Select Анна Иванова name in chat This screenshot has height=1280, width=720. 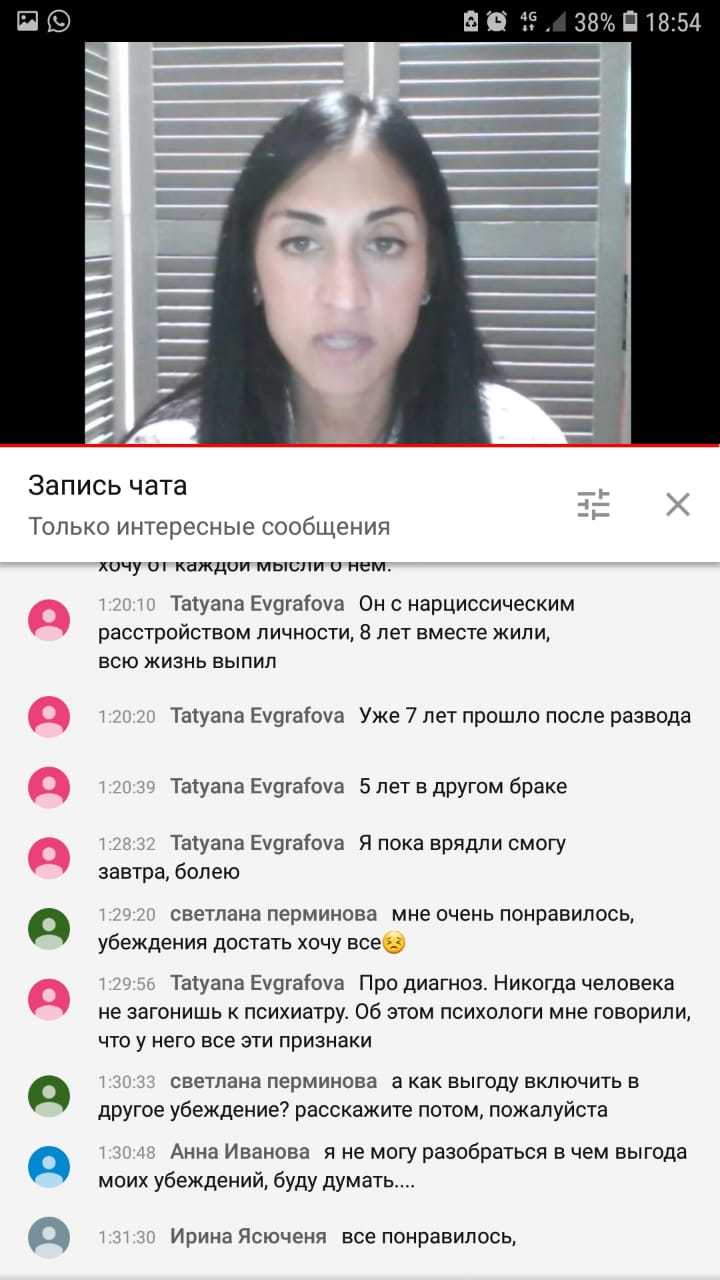tap(240, 1152)
